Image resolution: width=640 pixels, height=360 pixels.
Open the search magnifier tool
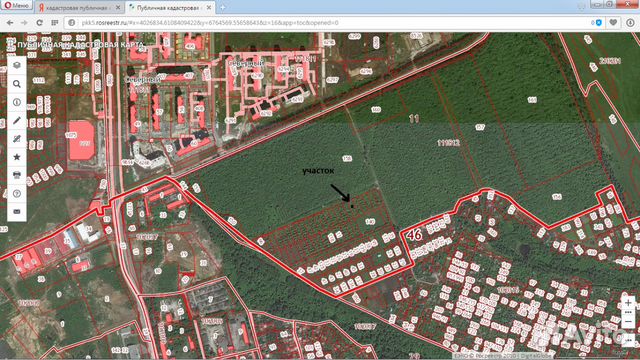point(17,84)
